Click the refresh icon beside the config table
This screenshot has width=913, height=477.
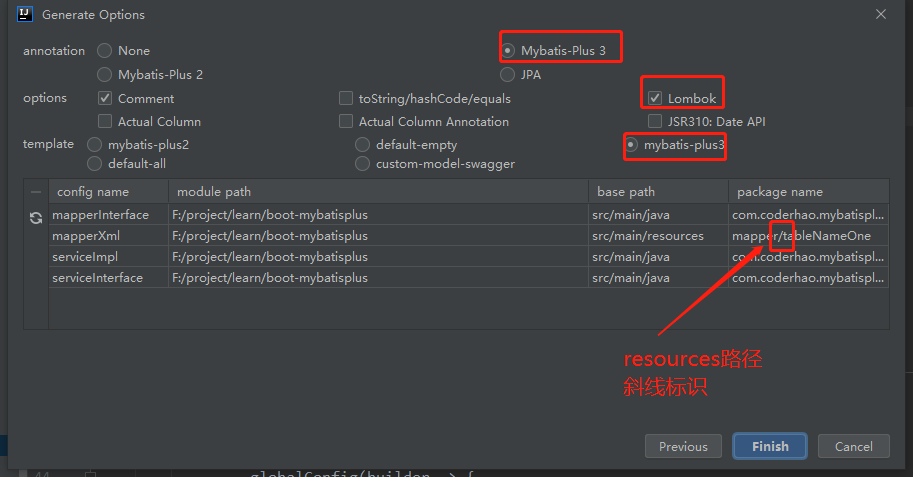point(36,218)
